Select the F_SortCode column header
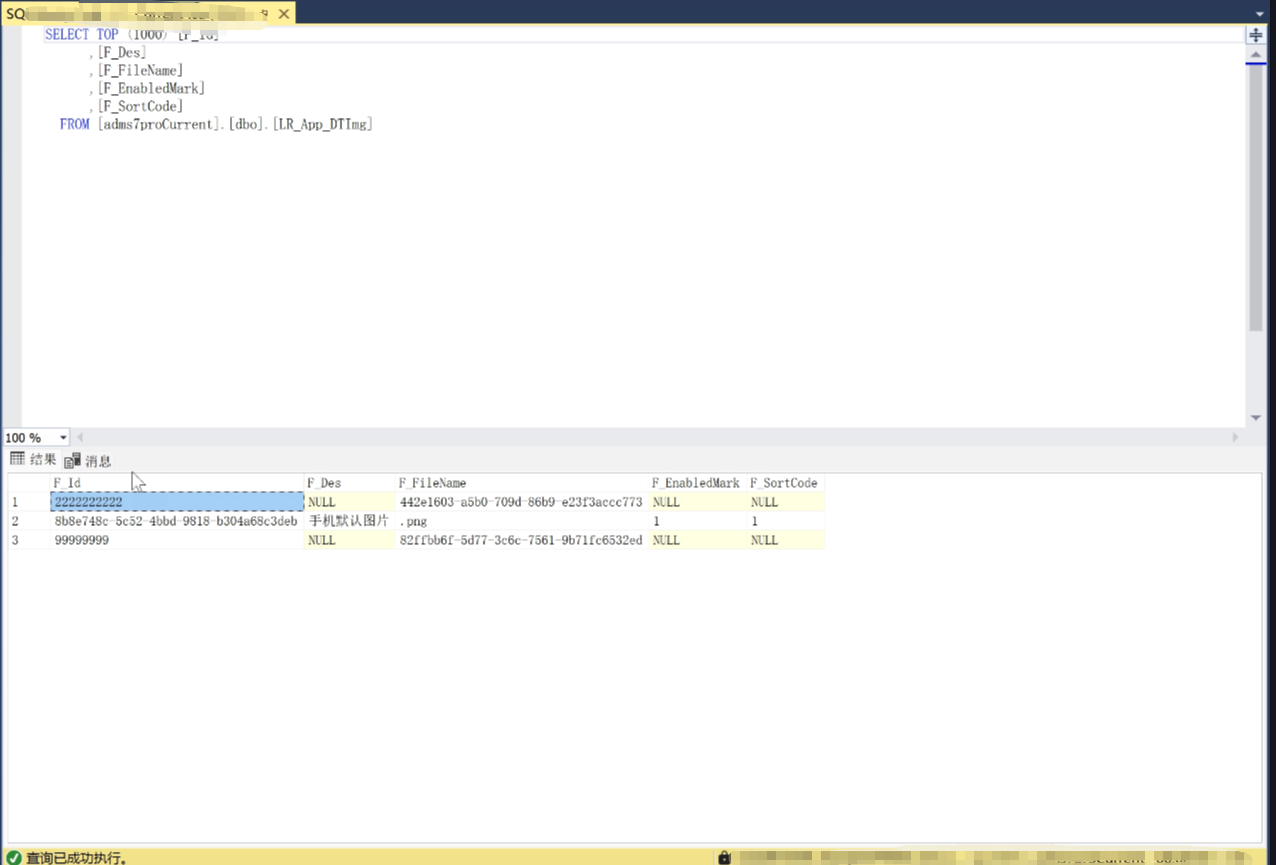 coord(785,483)
